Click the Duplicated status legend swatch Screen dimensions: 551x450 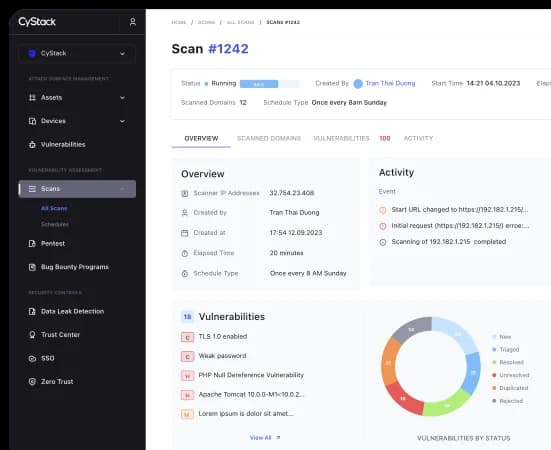tap(494, 388)
